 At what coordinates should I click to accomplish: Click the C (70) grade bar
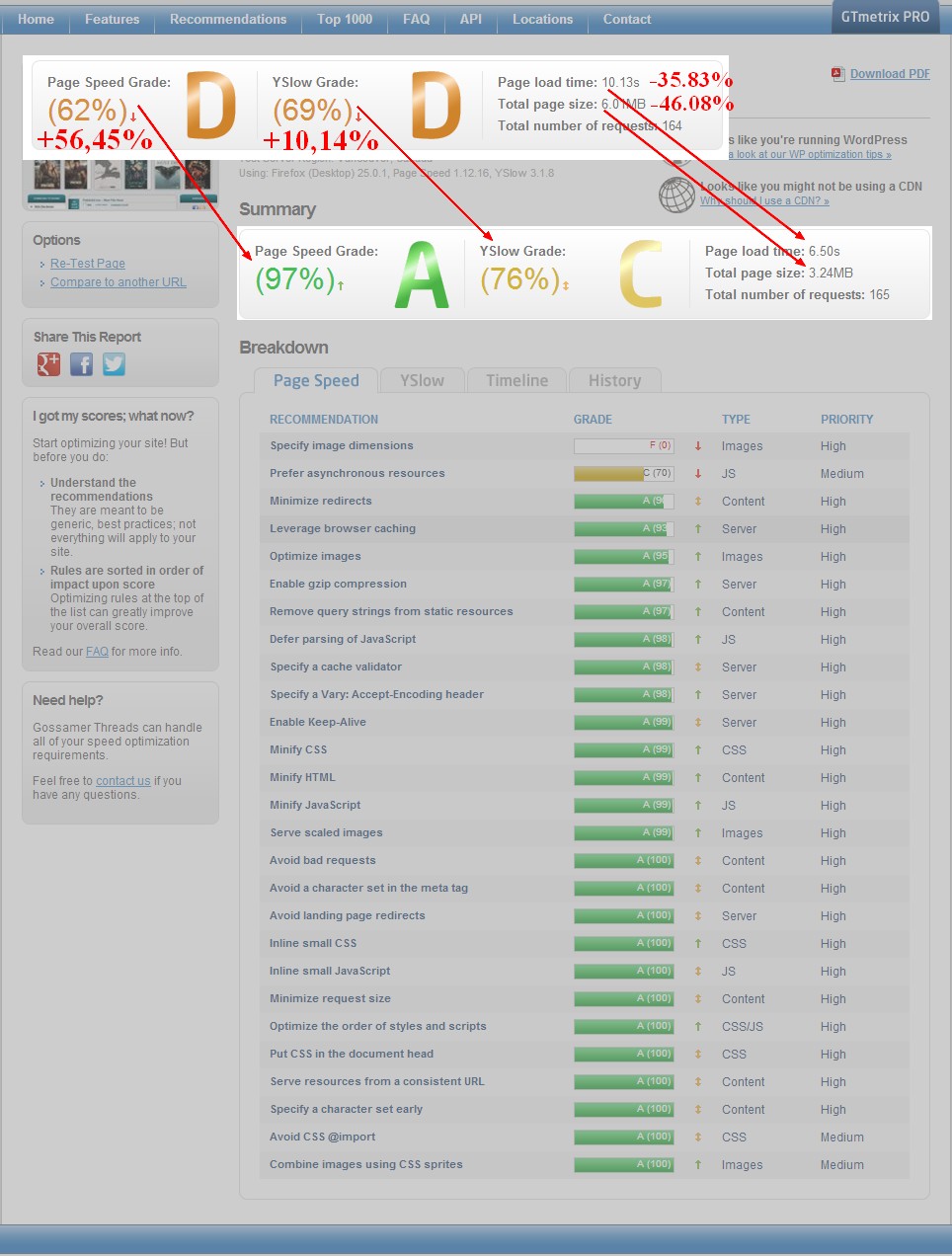click(624, 474)
